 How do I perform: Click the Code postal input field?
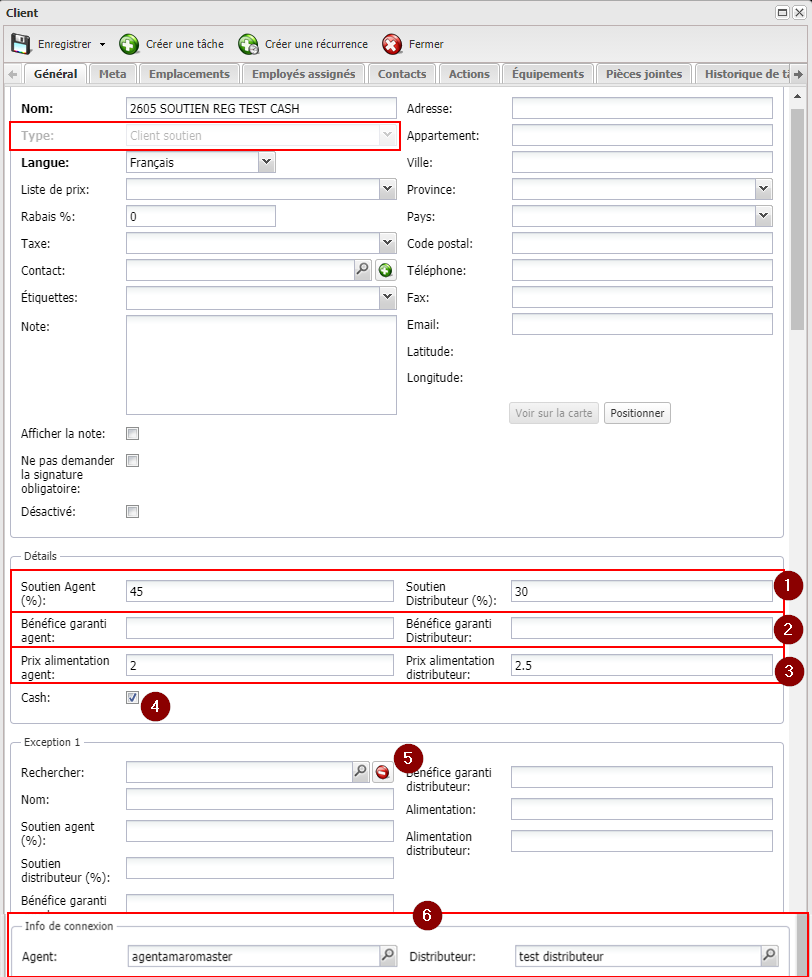[642, 244]
